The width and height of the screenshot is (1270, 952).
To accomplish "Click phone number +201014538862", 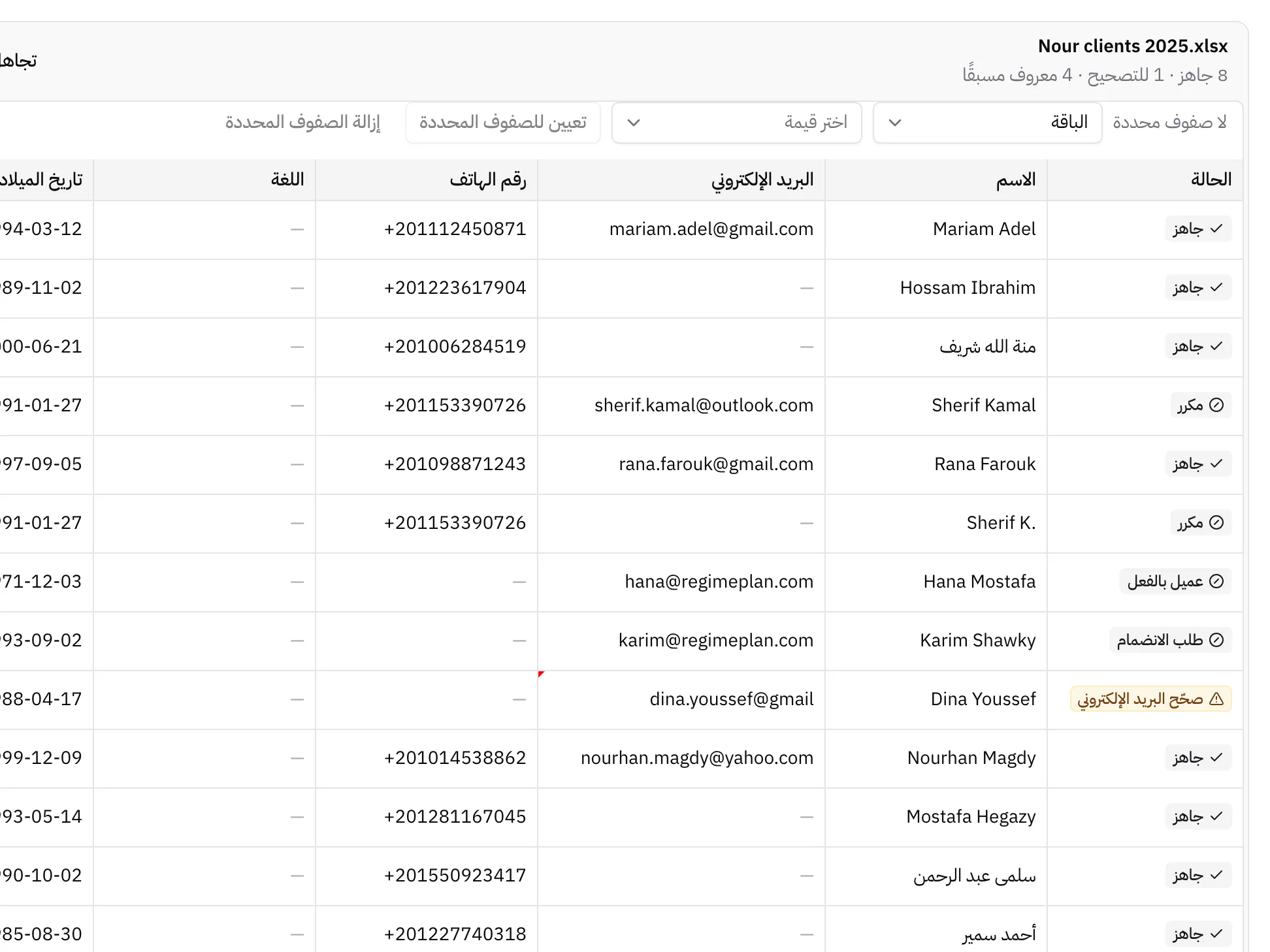I will pos(455,758).
